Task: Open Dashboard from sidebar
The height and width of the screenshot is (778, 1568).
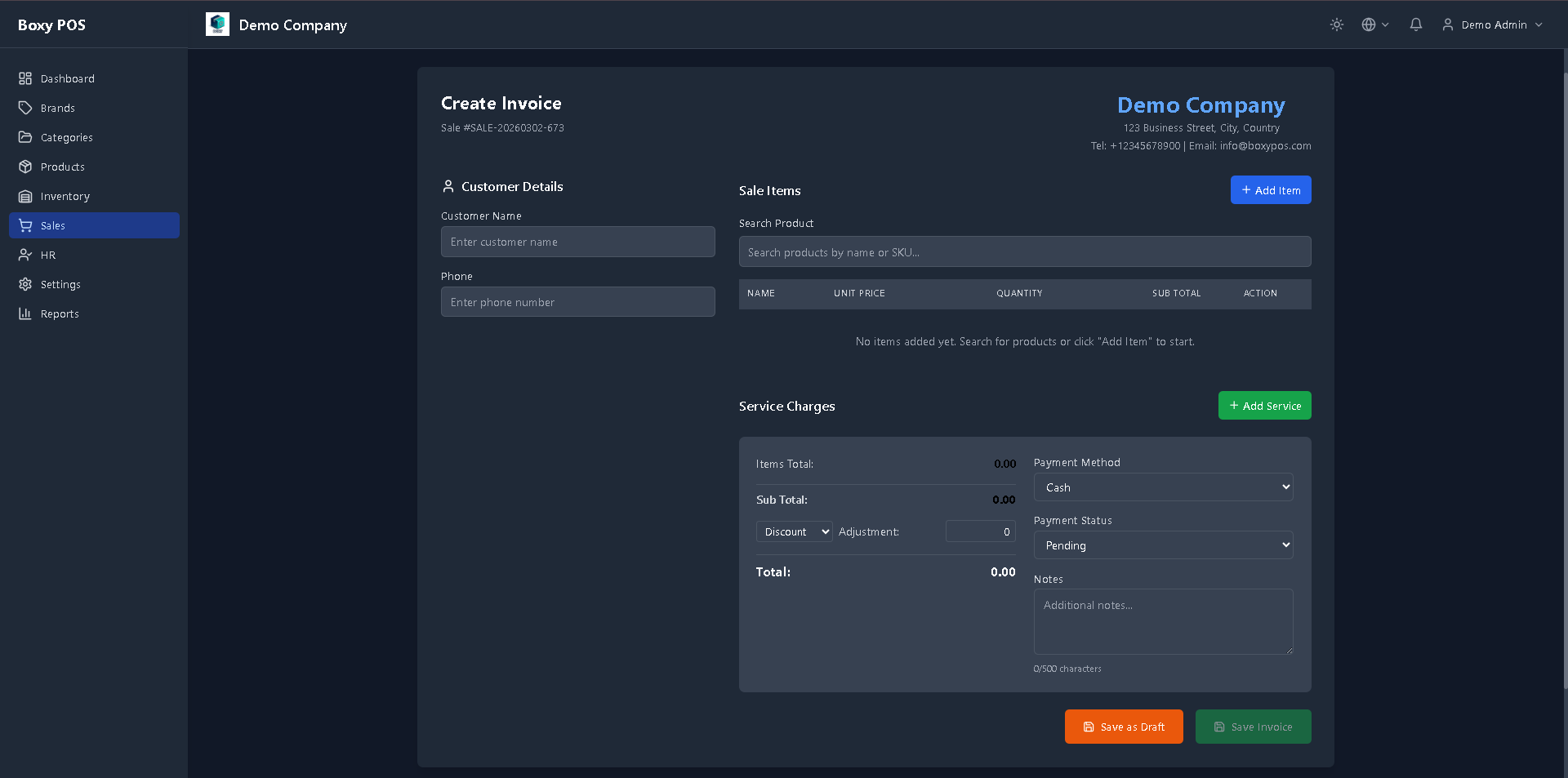Action: [94, 78]
